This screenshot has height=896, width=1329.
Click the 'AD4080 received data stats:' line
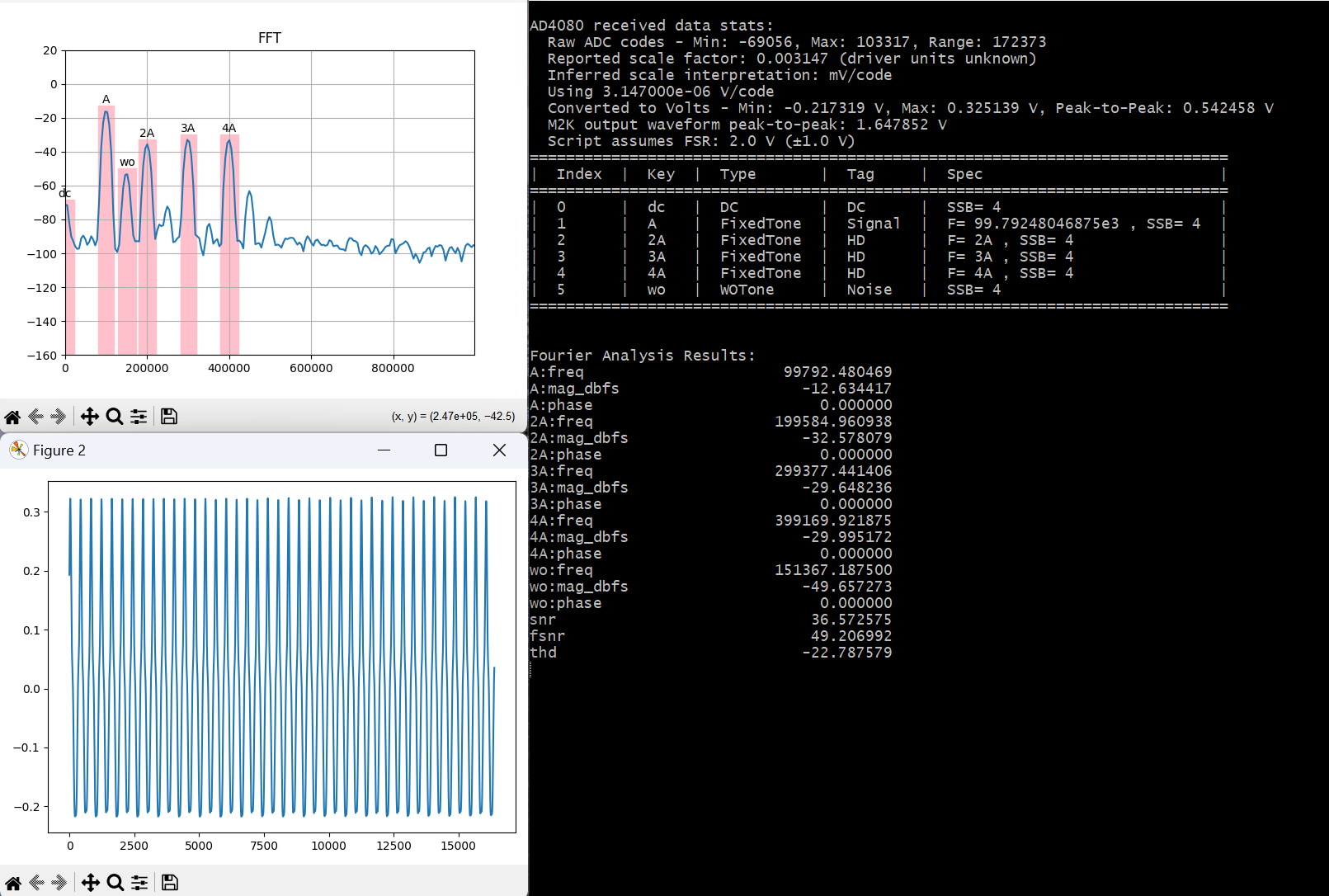652,26
